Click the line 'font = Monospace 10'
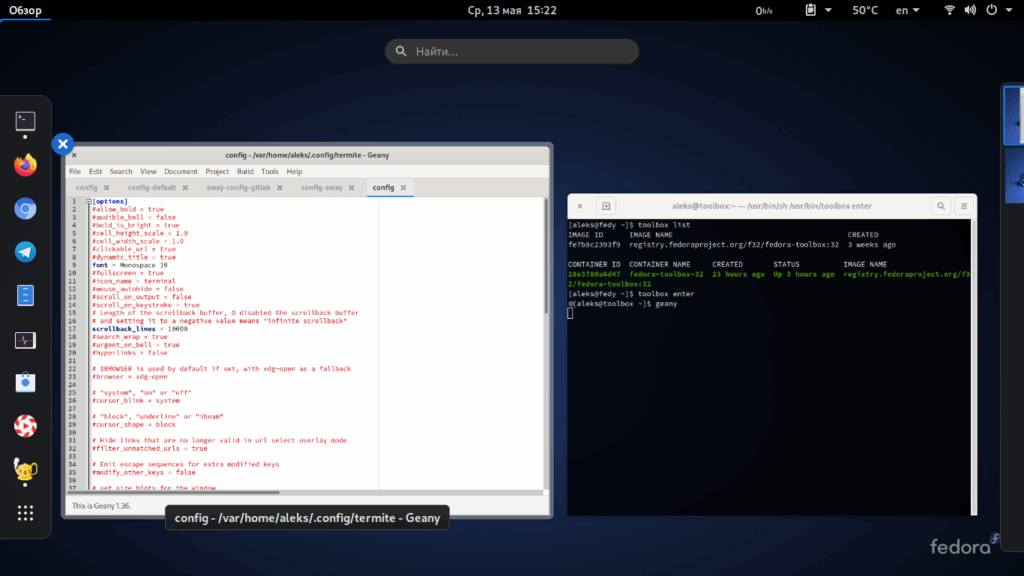1024x576 pixels. point(130,265)
